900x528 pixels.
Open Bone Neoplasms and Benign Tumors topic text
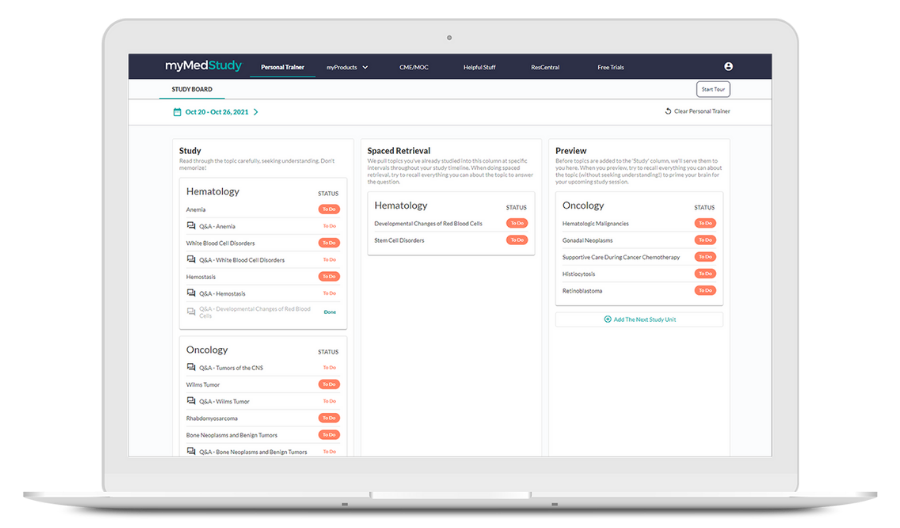pyautogui.click(x=231, y=435)
